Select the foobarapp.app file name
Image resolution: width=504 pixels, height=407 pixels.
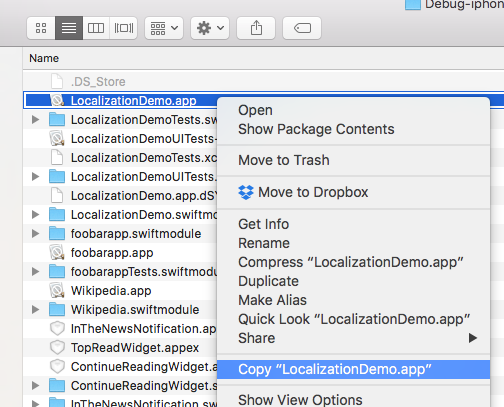[x=112, y=253]
